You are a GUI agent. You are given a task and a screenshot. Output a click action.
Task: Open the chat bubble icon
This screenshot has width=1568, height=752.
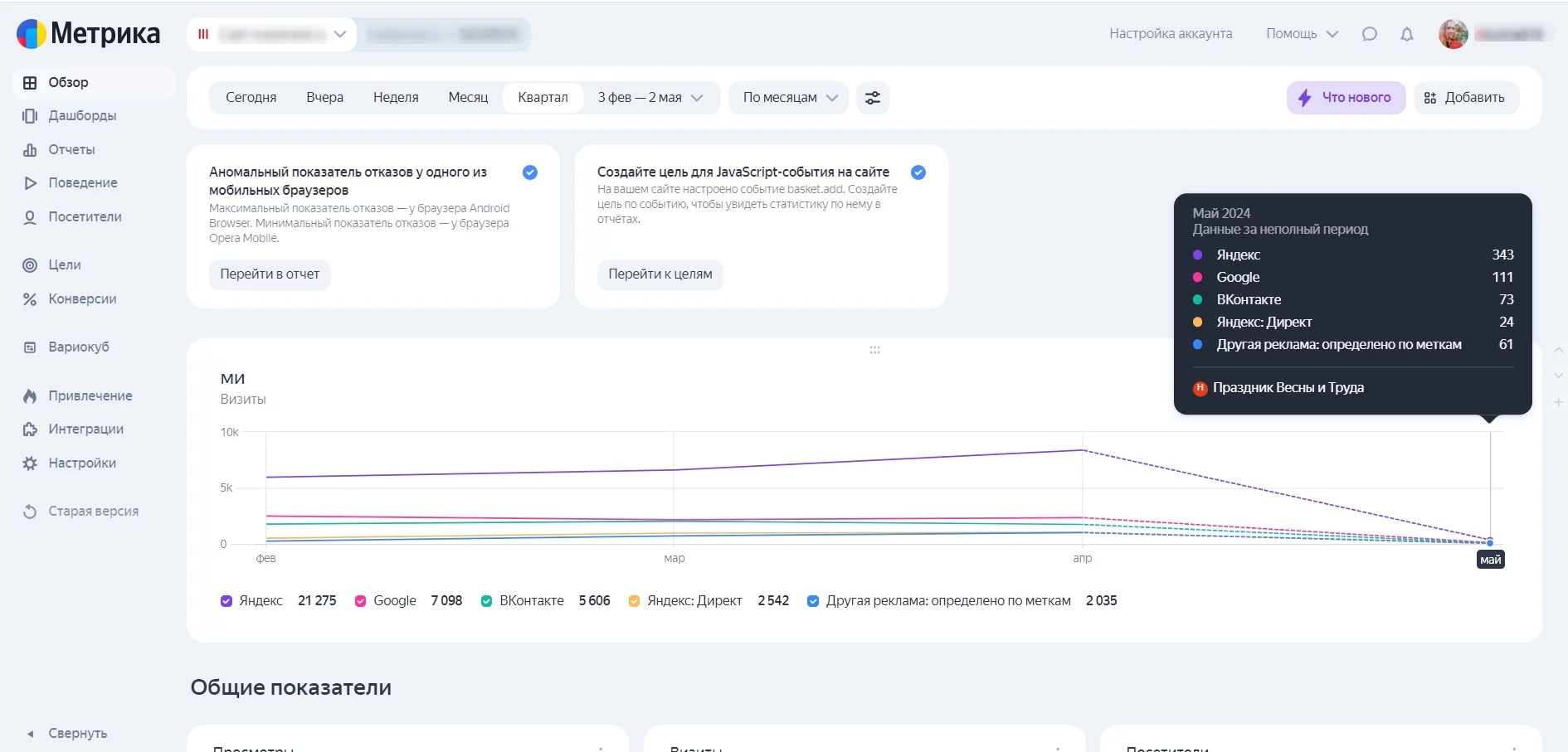[1370, 34]
